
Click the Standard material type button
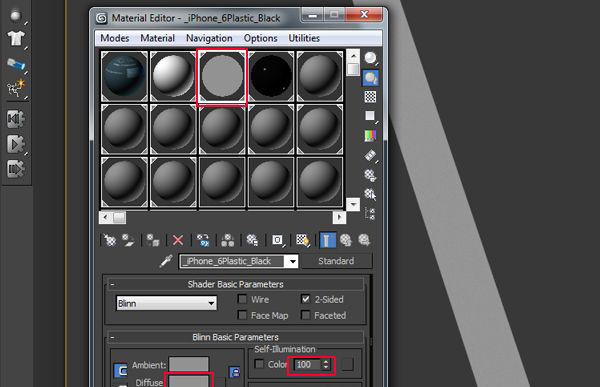click(336, 261)
